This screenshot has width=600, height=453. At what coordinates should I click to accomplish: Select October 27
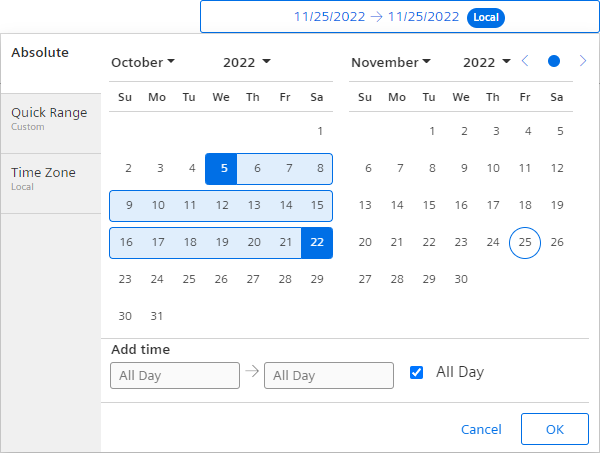[x=253, y=279]
